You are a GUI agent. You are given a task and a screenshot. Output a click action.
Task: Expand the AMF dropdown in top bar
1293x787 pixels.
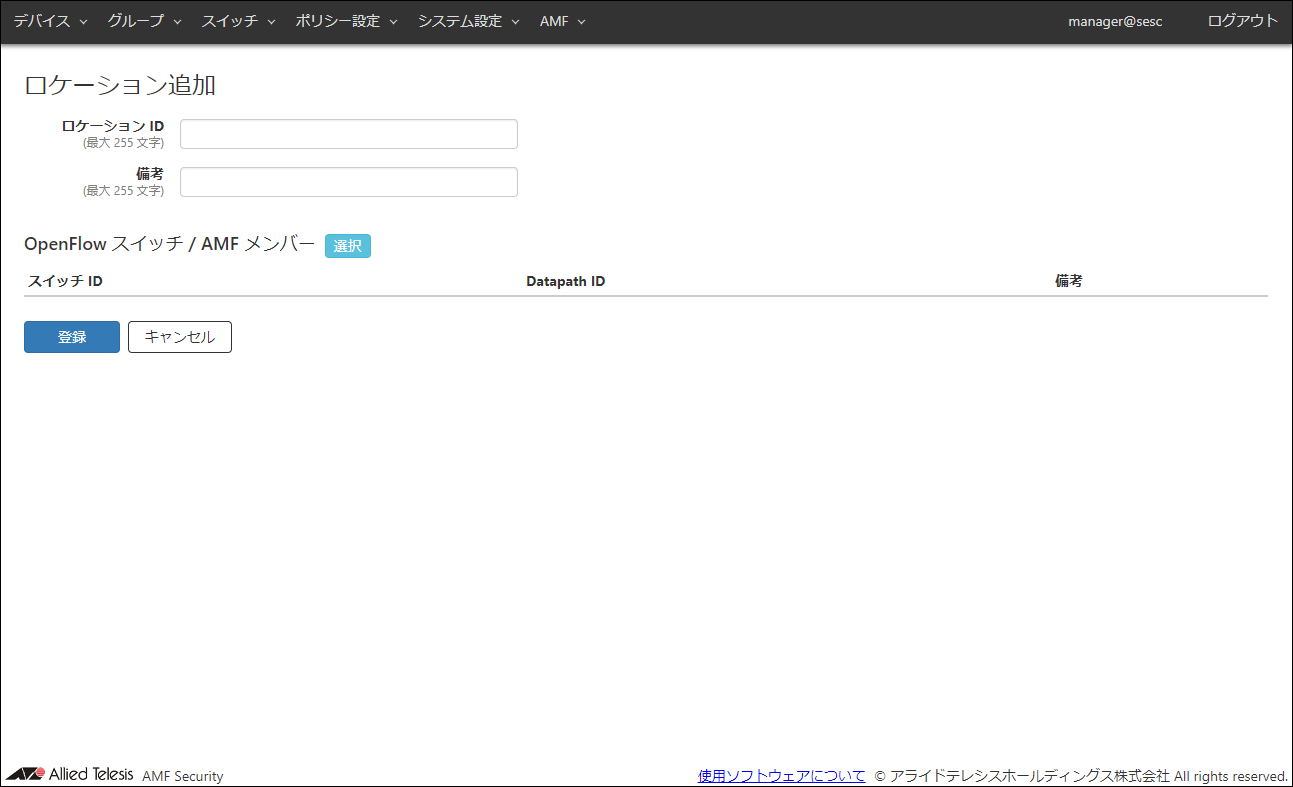tap(562, 21)
